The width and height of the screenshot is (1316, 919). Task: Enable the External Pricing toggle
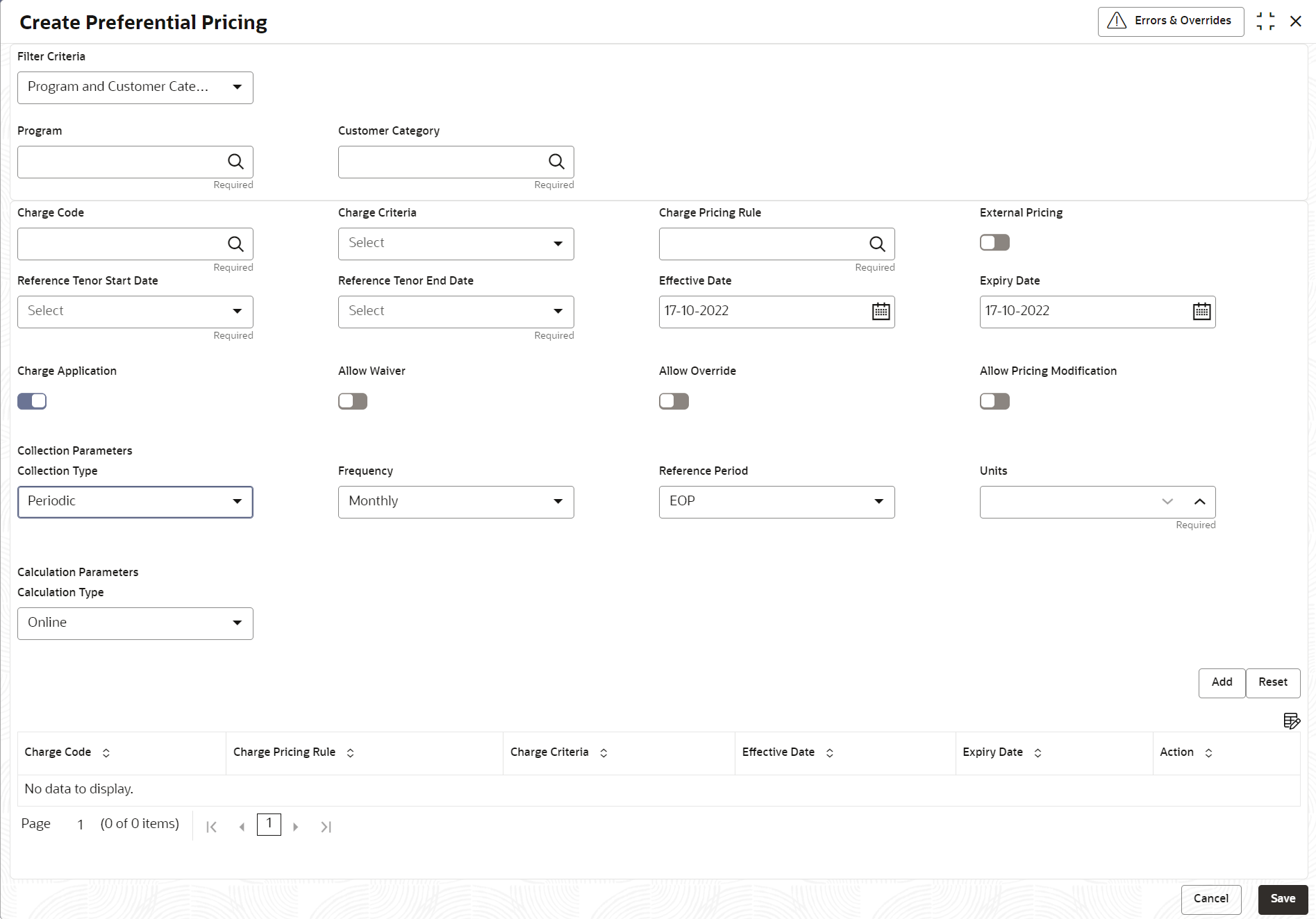994,243
